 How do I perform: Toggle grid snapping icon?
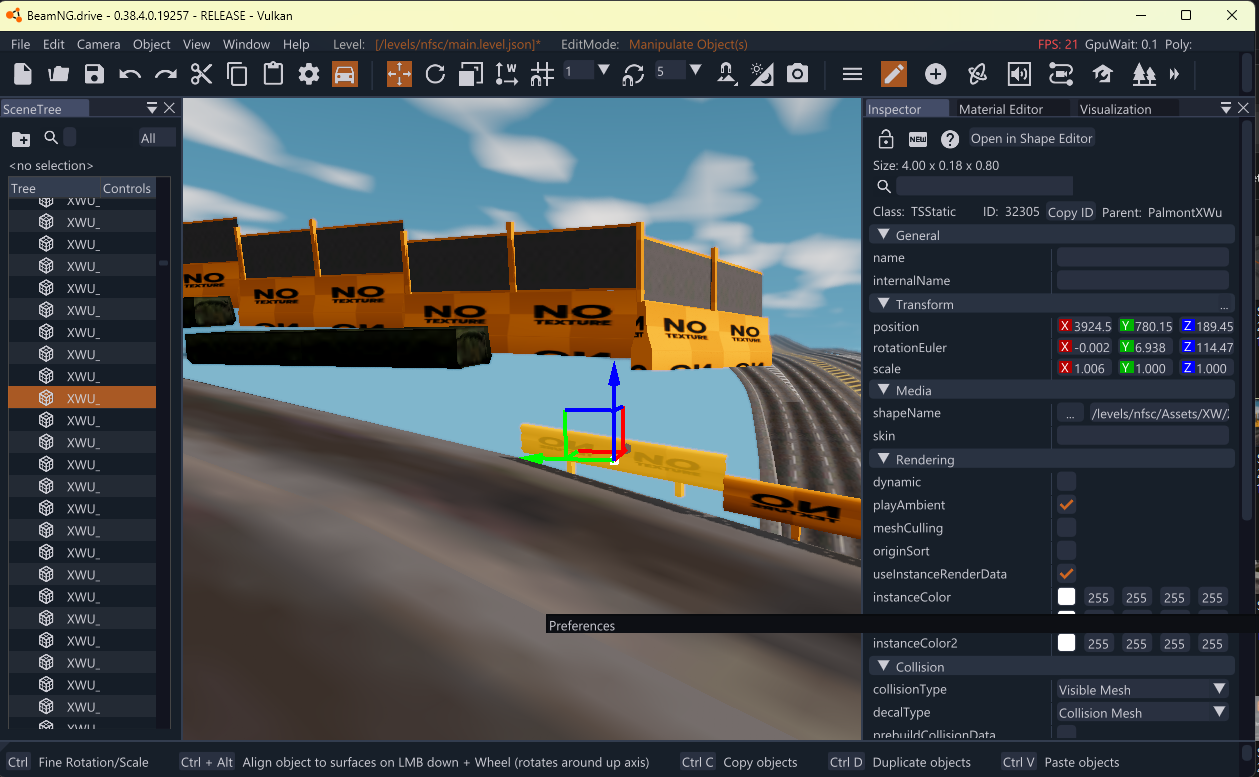(542, 74)
